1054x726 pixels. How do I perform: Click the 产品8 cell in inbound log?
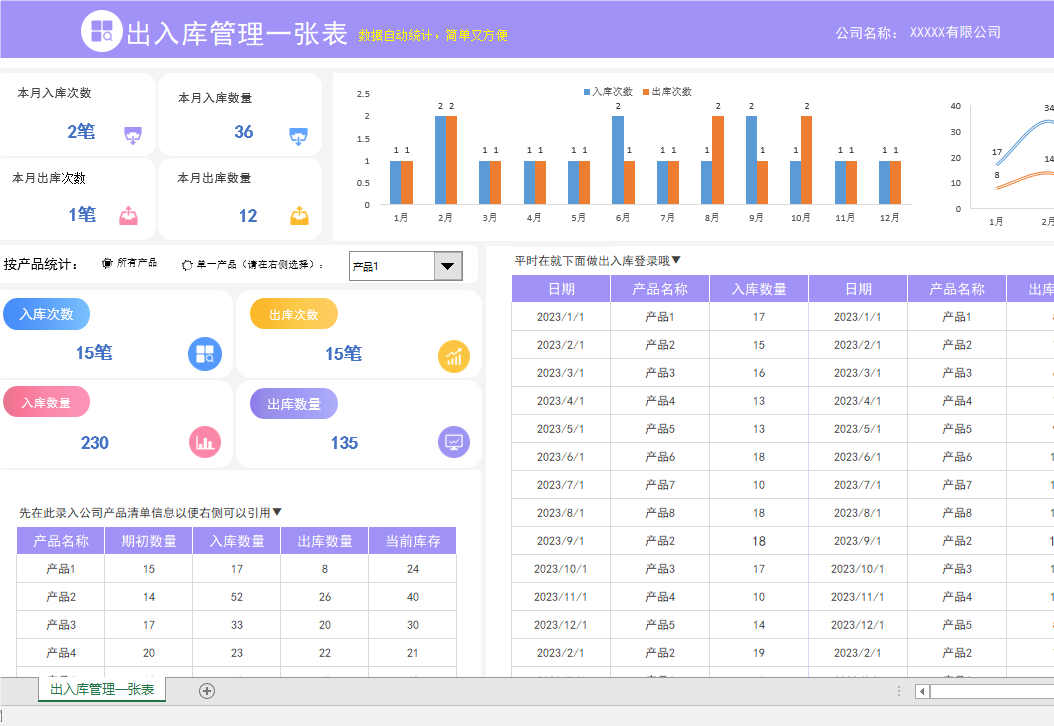click(659, 513)
